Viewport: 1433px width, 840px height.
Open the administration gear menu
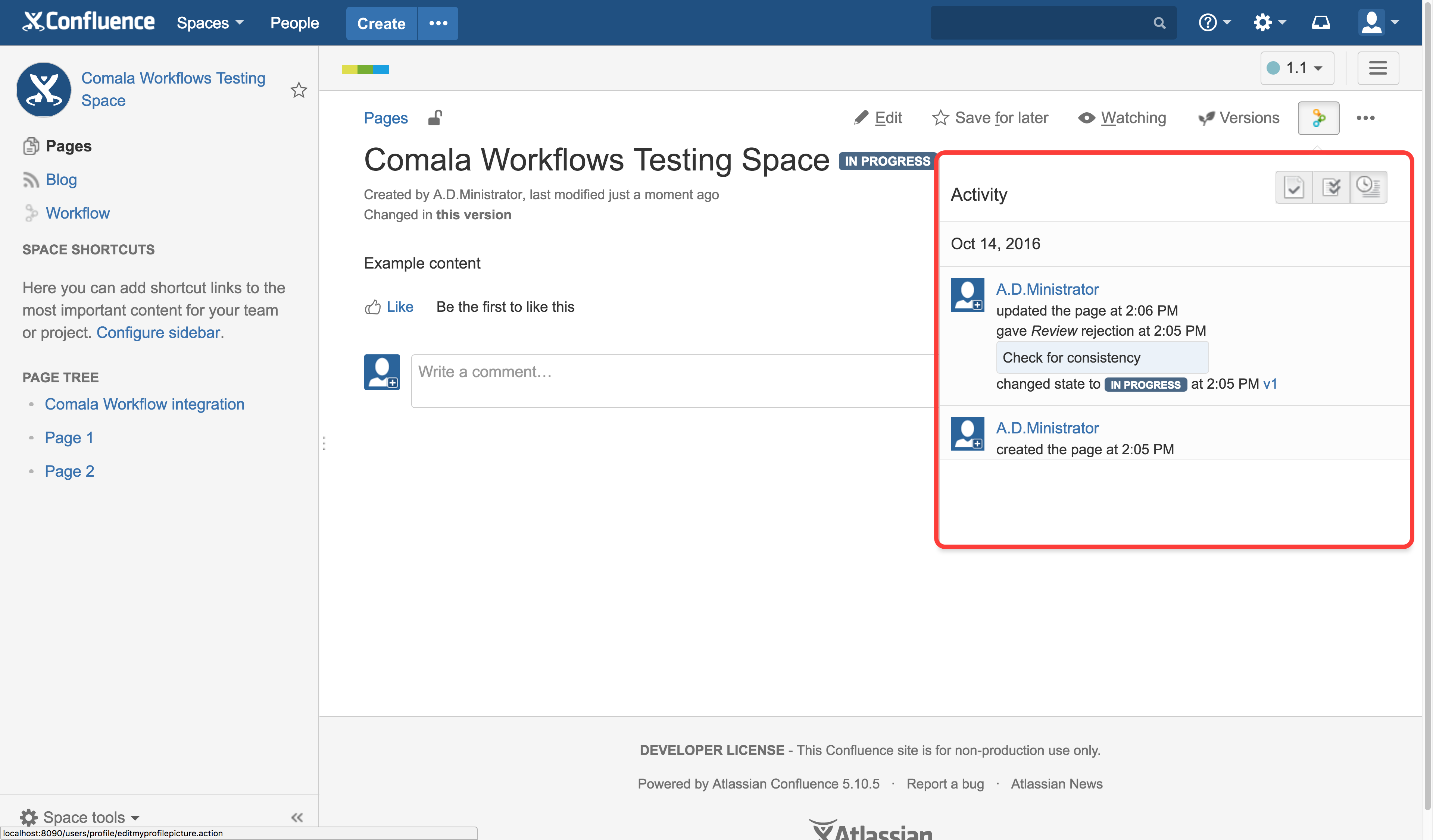pos(1269,23)
